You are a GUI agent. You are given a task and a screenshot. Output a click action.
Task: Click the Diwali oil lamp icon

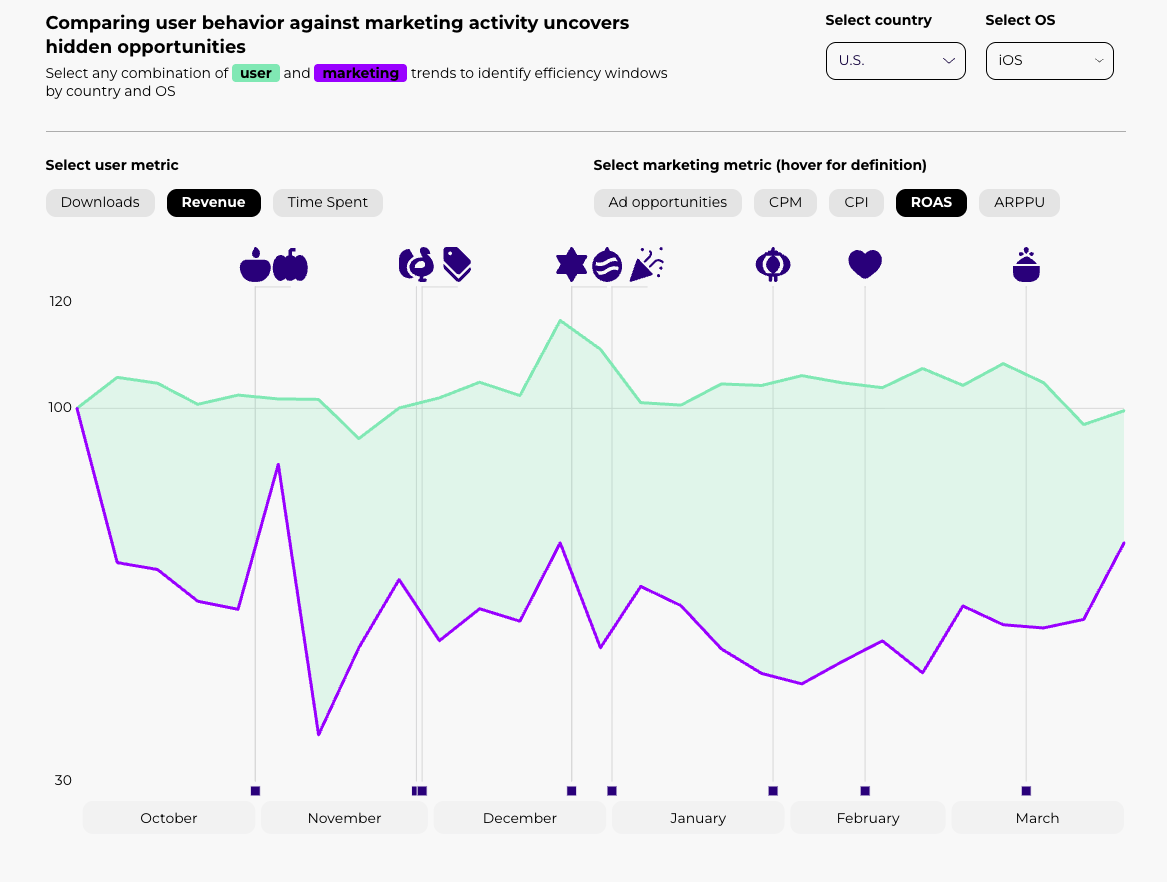(255, 265)
